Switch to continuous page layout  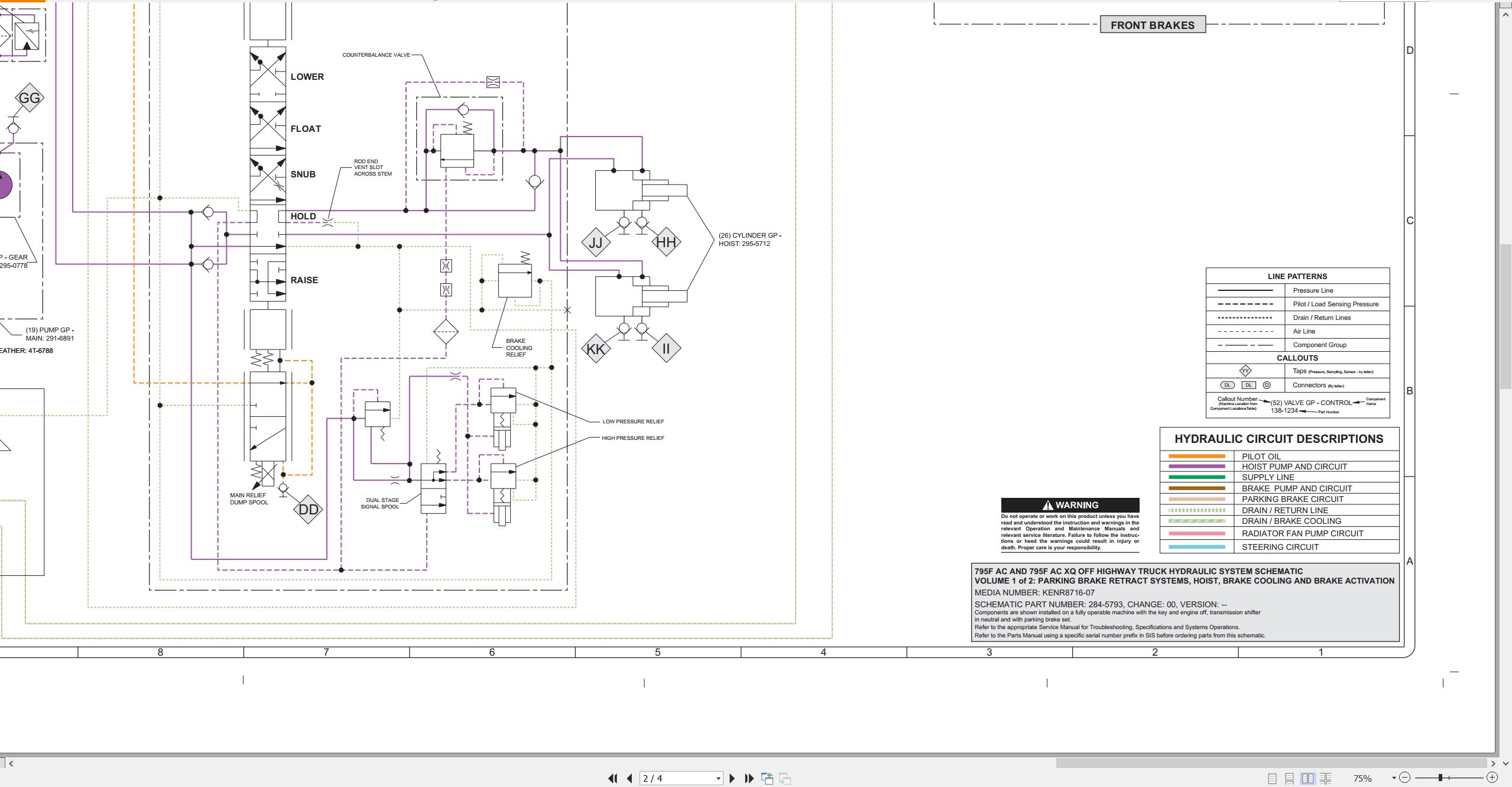(1290, 778)
